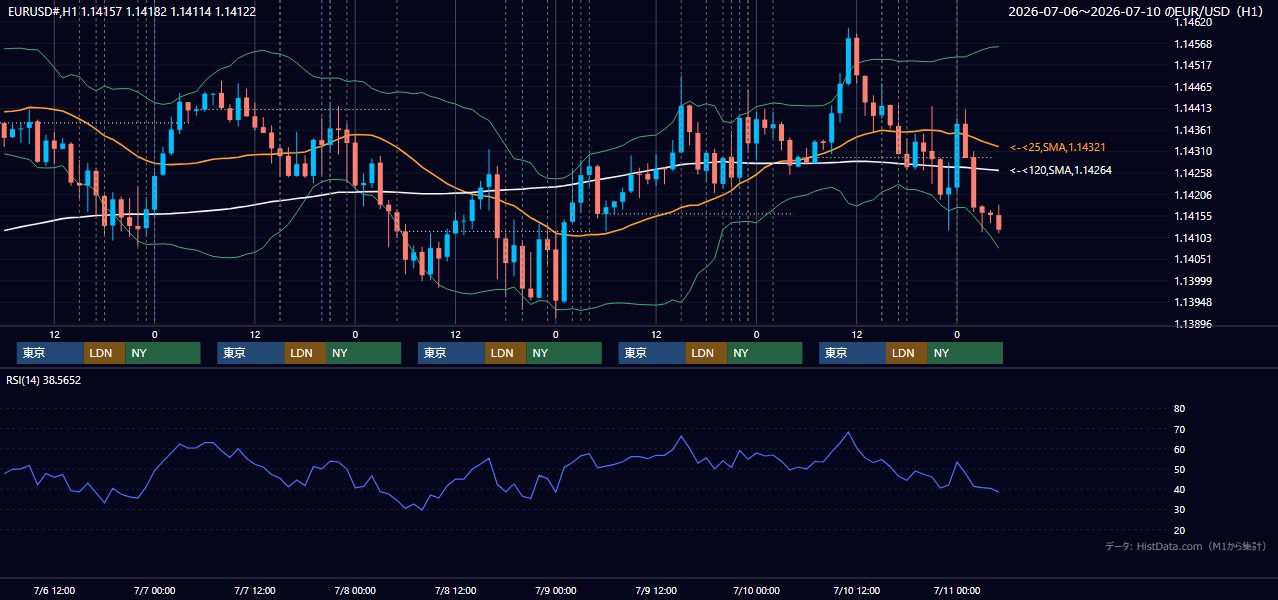Image resolution: width=1278 pixels, height=600 pixels.
Task: Select the 7/8 12:00 time axis label
Action: coord(455,590)
